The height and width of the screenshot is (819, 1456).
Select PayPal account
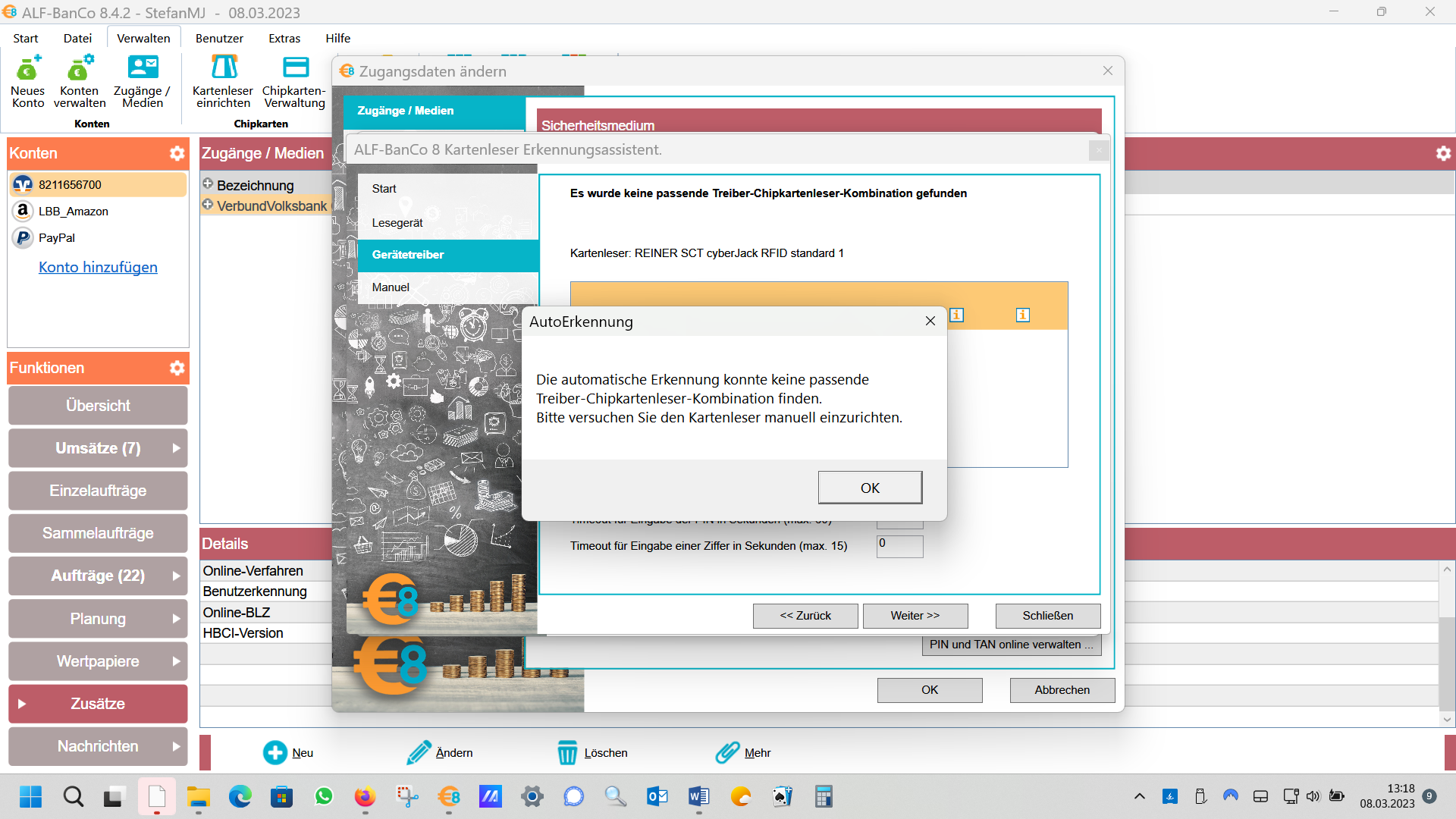pyautogui.click(x=99, y=237)
